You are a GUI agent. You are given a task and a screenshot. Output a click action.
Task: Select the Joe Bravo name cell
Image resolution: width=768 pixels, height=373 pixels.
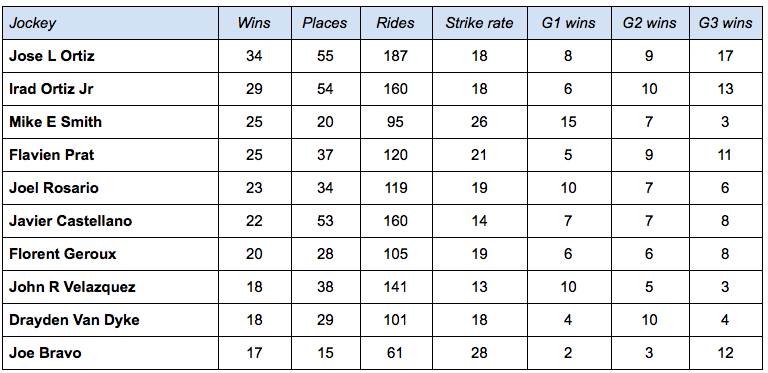[111, 353]
